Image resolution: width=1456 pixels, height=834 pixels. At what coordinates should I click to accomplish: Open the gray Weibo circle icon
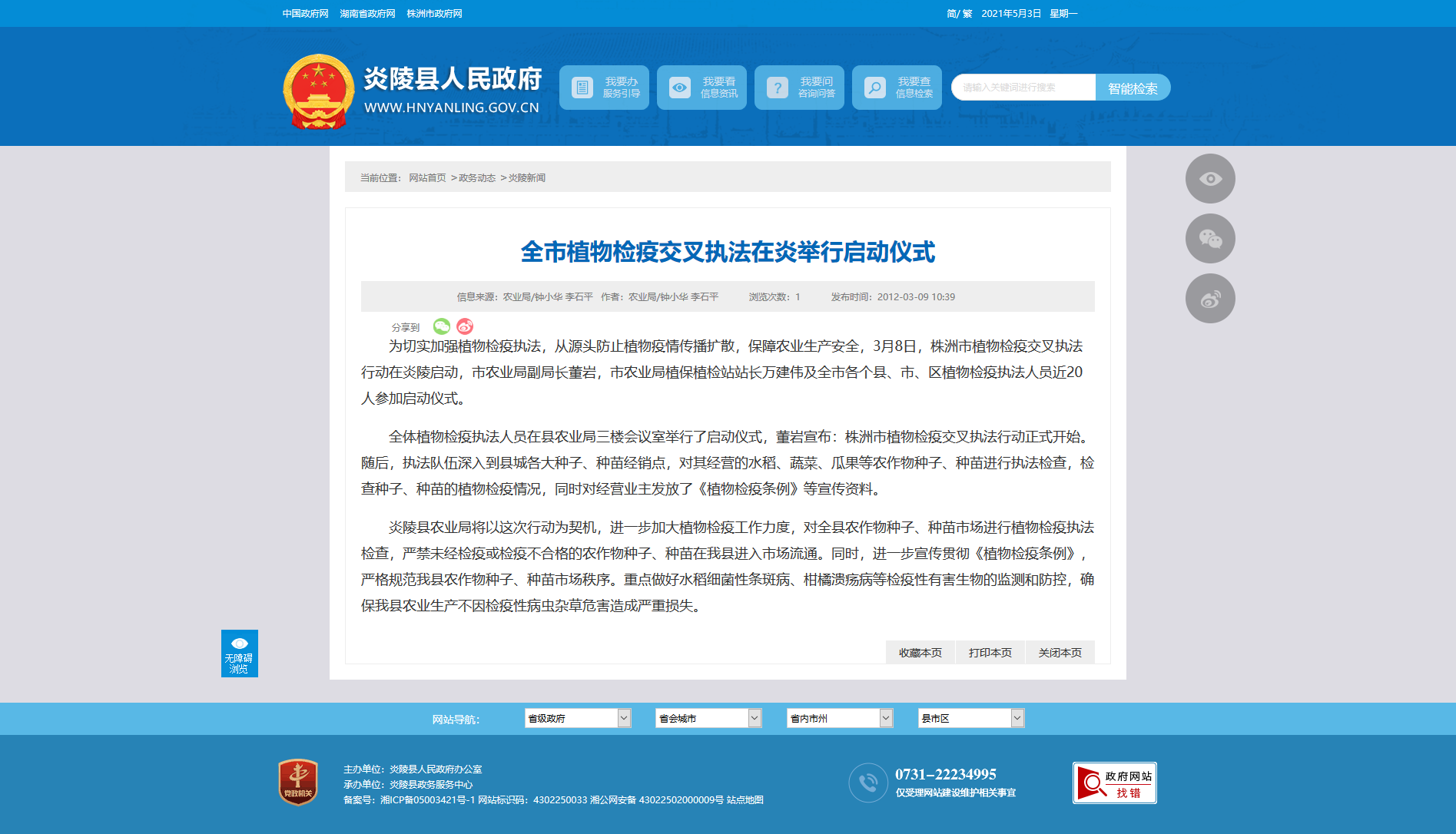(1210, 299)
